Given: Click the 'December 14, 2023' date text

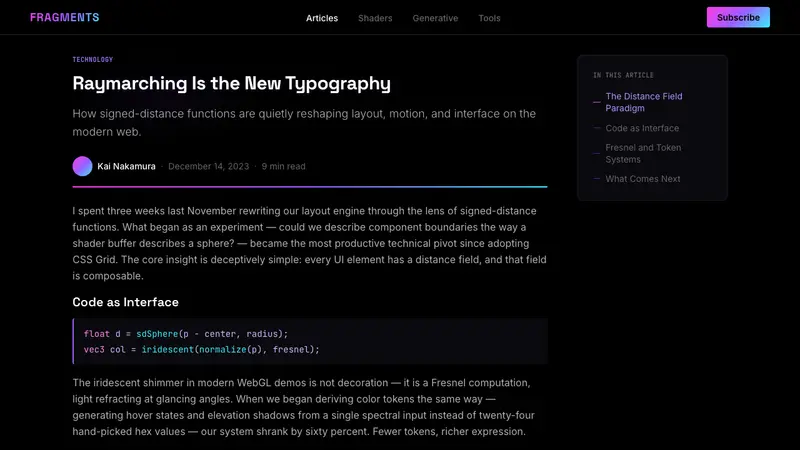Looking at the screenshot, I should [x=209, y=166].
